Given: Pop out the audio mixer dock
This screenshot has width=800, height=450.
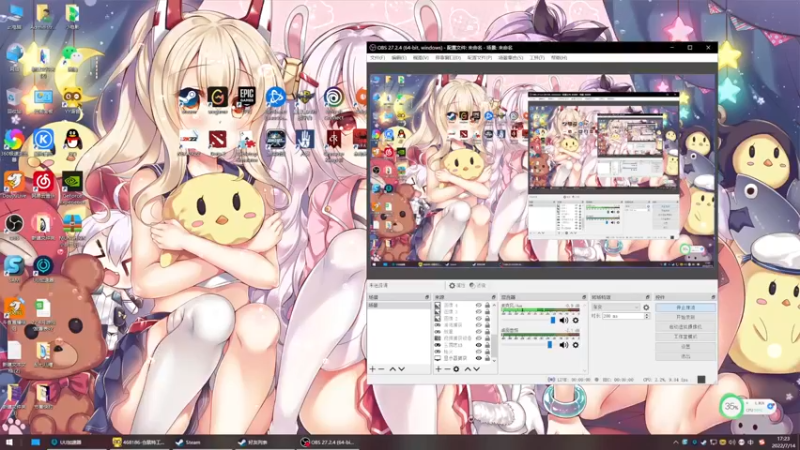Looking at the screenshot, I should (x=584, y=297).
